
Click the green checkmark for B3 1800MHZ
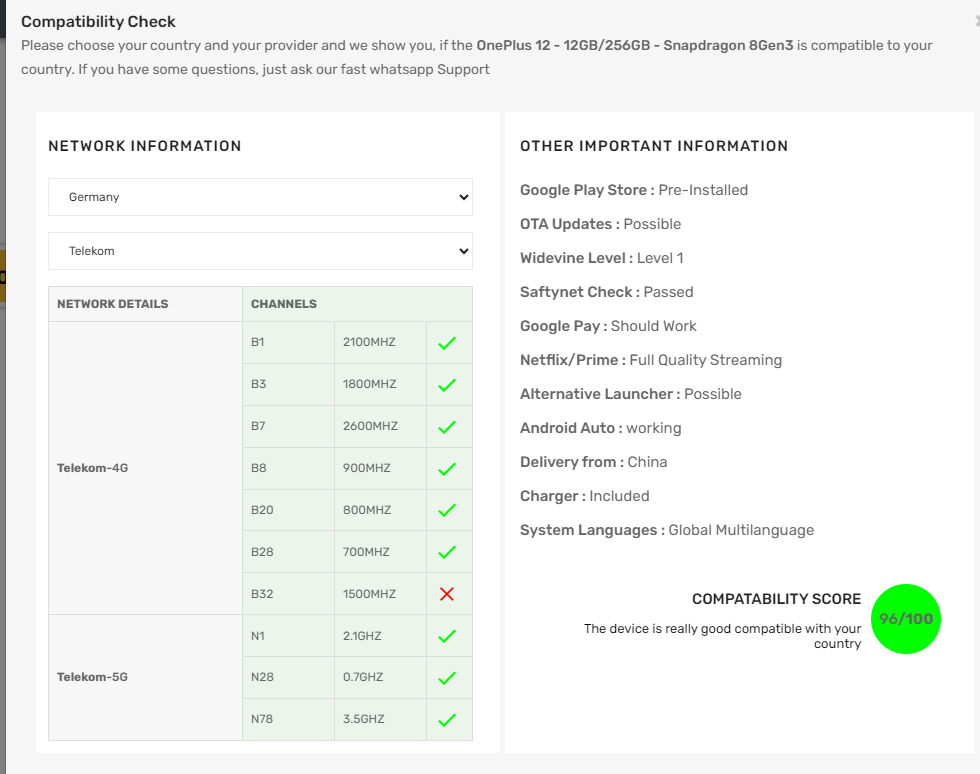tap(447, 385)
